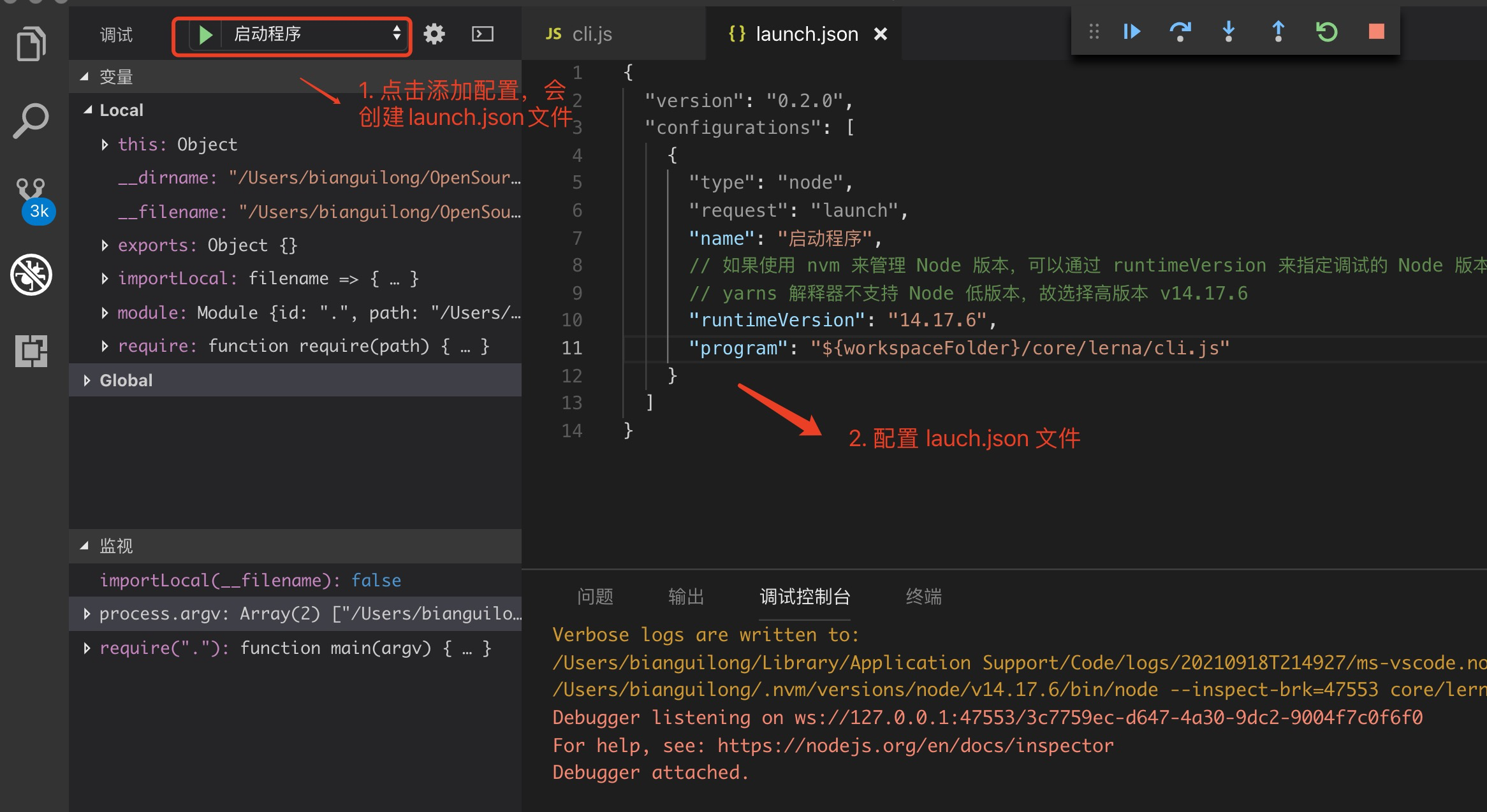1487x812 pixels.
Task: Click the "version" key on line 2
Action: point(694,101)
